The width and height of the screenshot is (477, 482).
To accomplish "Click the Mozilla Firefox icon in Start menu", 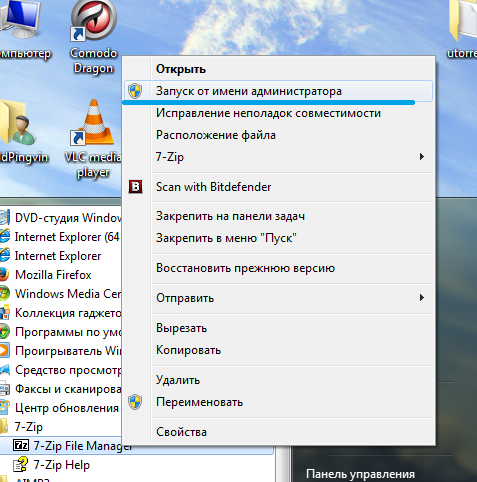I will [4, 275].
